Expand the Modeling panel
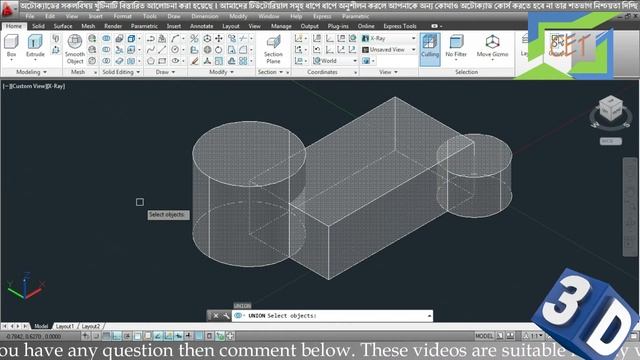Viewport: 640px width, 360px height. tap(31, 72)
